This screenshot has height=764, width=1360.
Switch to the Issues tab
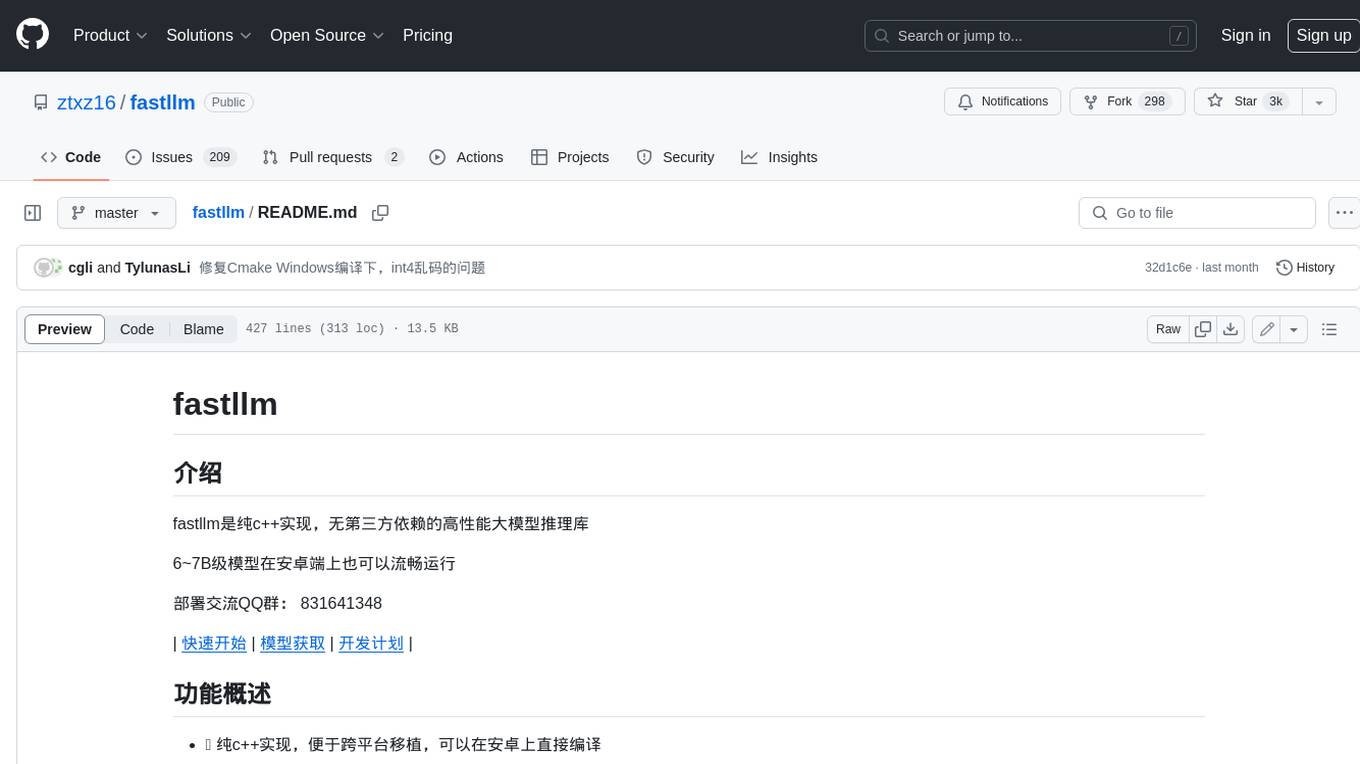tap(180, 157)
